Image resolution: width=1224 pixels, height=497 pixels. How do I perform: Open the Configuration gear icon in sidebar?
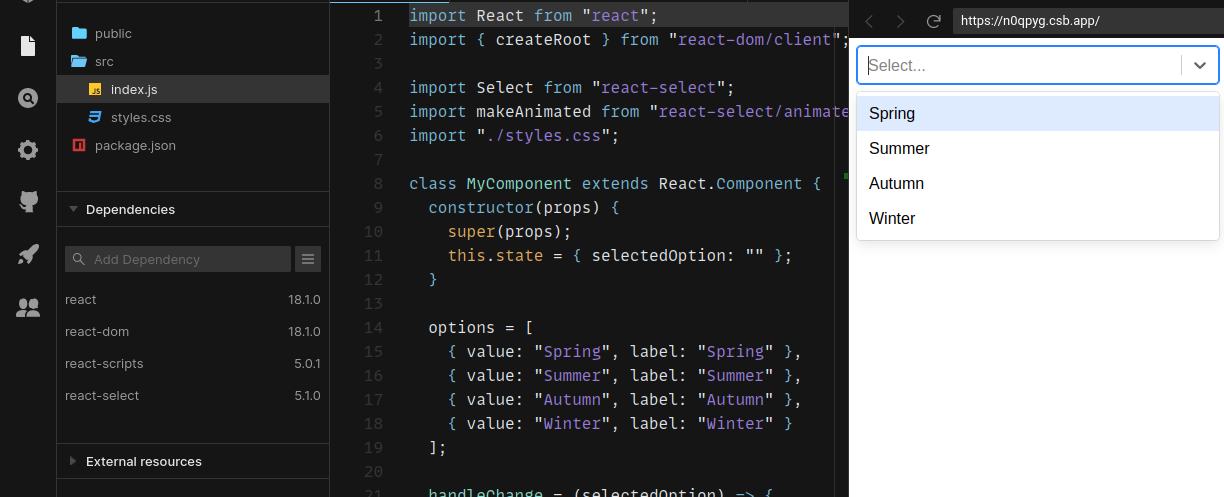point(28,150)
